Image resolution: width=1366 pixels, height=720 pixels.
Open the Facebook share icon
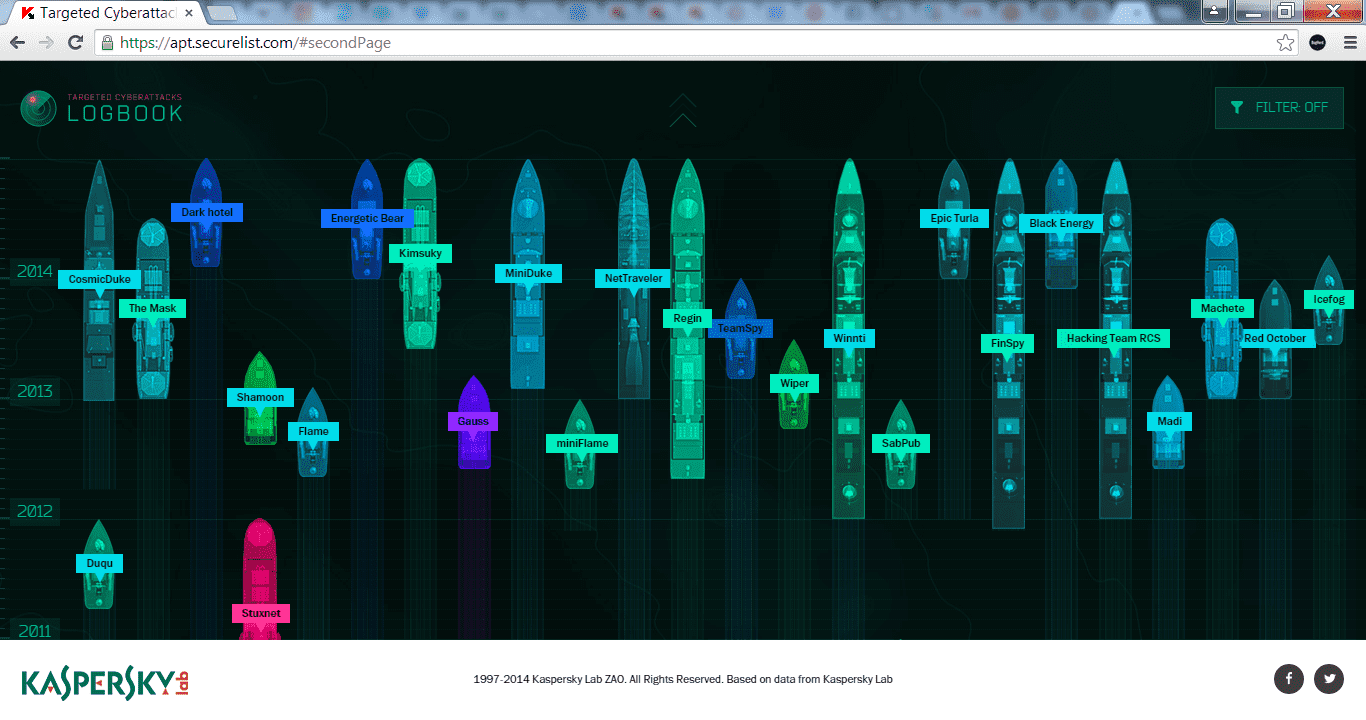pos(1289,679)
